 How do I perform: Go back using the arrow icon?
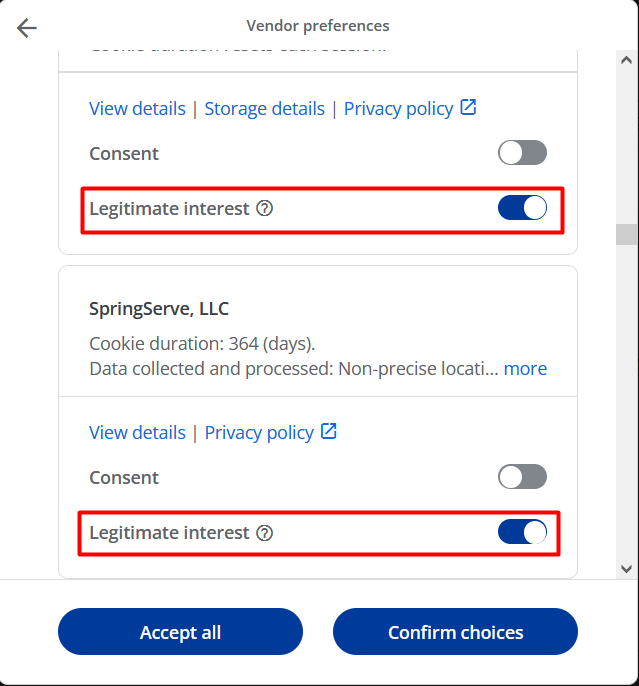click(x=27, y=28)
